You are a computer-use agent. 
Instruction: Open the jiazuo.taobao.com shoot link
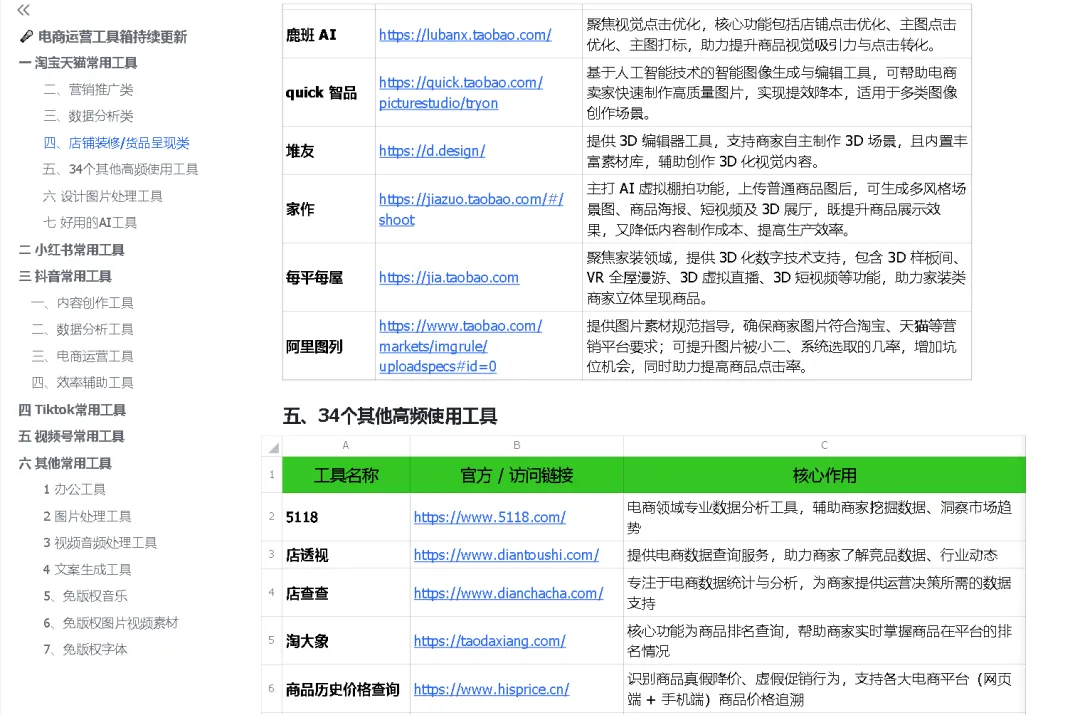(x=471, y=209)
